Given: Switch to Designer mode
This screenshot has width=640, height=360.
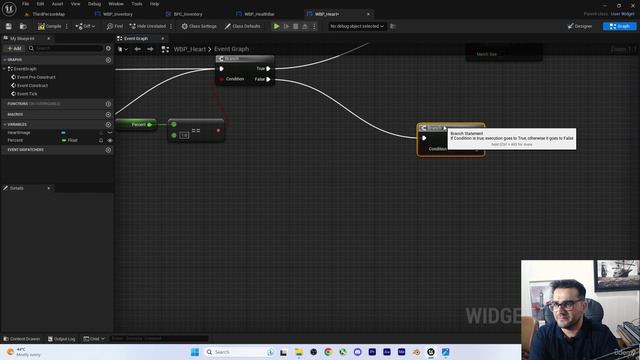Looking at the screenshot, I should [x=580, y=26].
